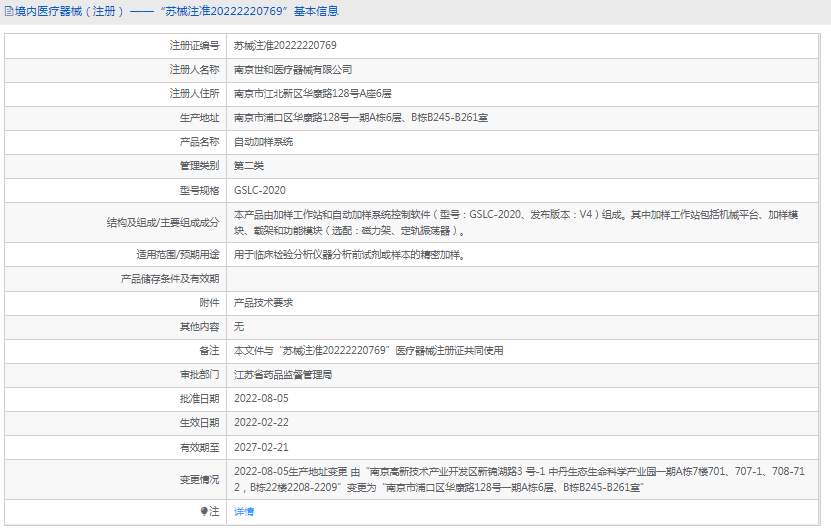Image resolution: width=831 pixels, height=531 pixels.
Task: Click the 管理类别 label
Action: click(x=199, y=166)
